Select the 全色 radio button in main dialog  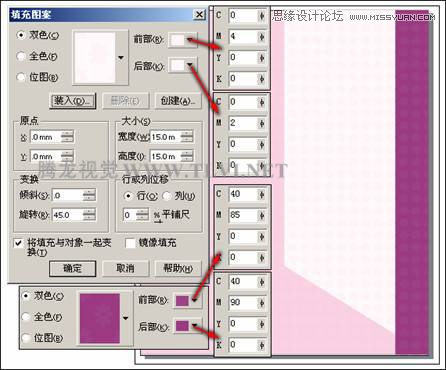[x=21, y=56]
